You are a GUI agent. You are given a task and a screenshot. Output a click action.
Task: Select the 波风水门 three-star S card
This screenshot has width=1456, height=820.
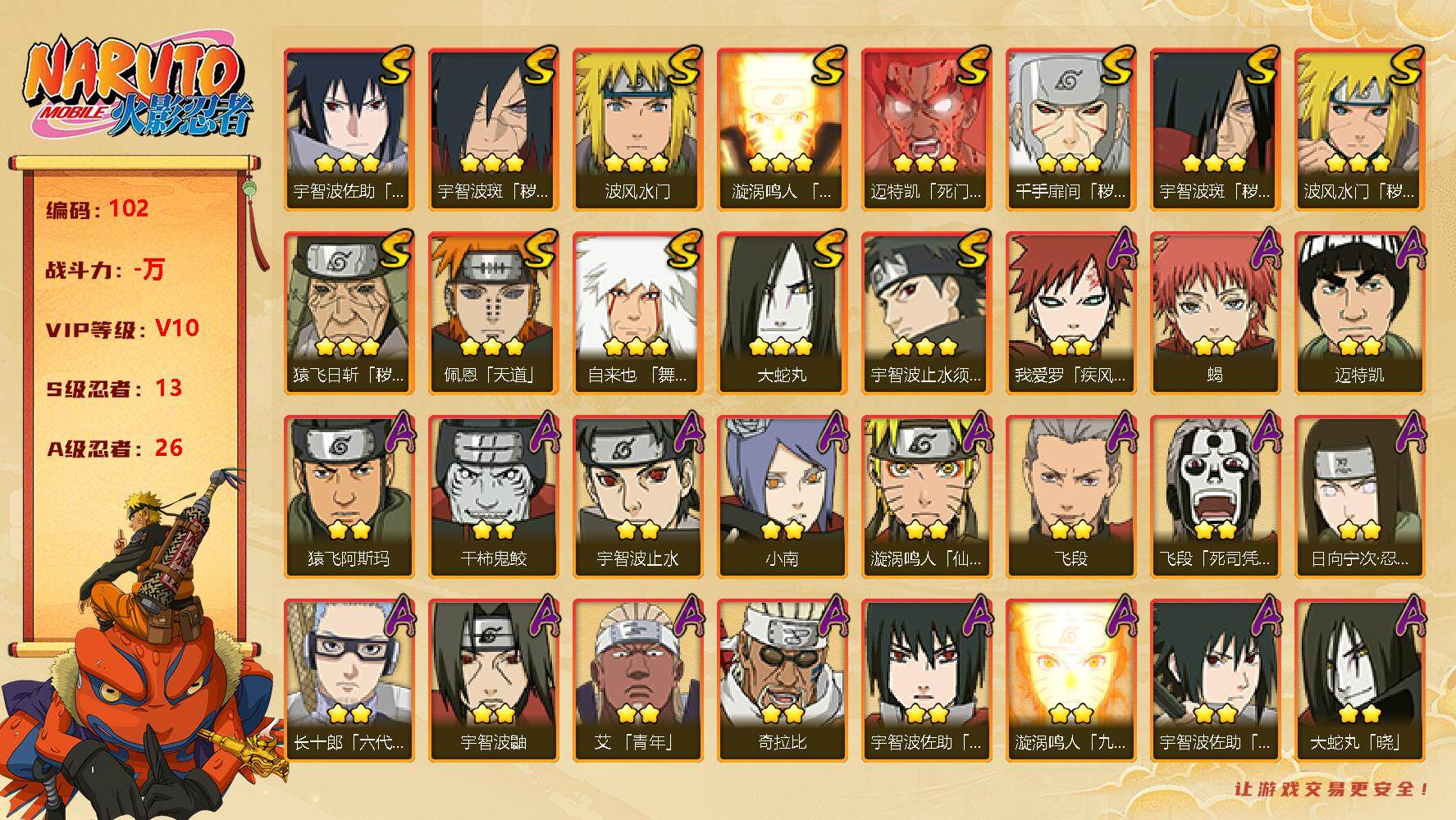click(x=637, y=129)
